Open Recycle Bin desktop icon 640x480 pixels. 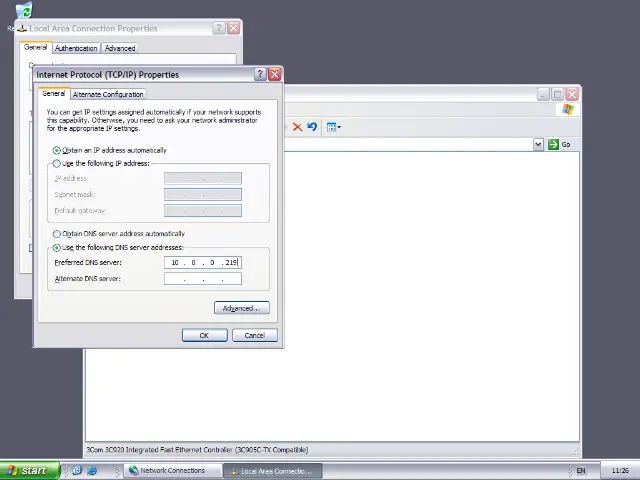coord(24,11)
